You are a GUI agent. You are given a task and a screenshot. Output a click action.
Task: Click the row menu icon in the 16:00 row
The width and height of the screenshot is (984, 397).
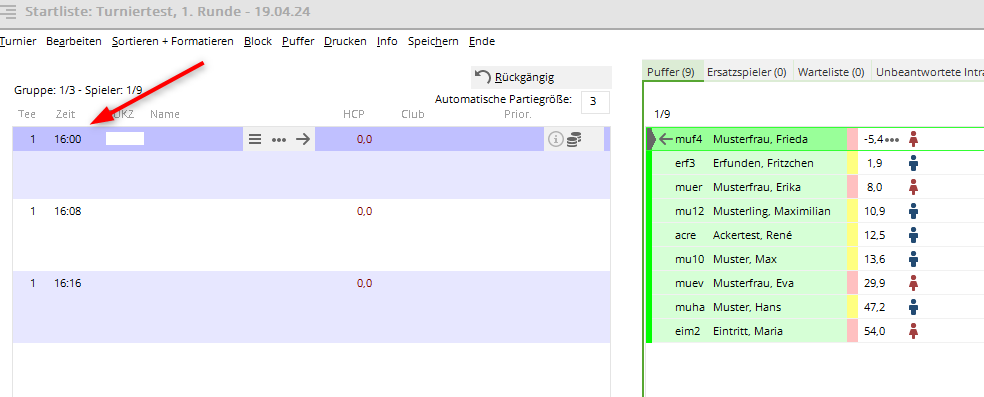point(255,139)
